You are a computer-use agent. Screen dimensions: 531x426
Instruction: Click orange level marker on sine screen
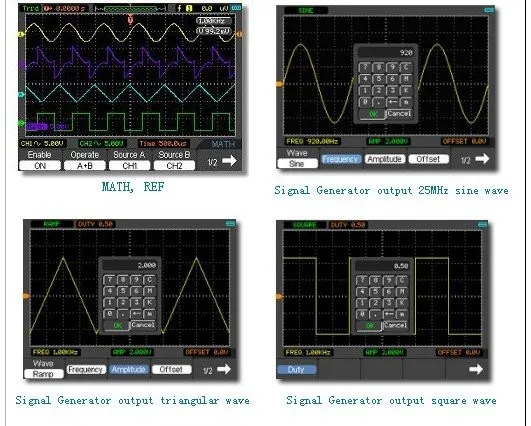[x=280, y=84]
